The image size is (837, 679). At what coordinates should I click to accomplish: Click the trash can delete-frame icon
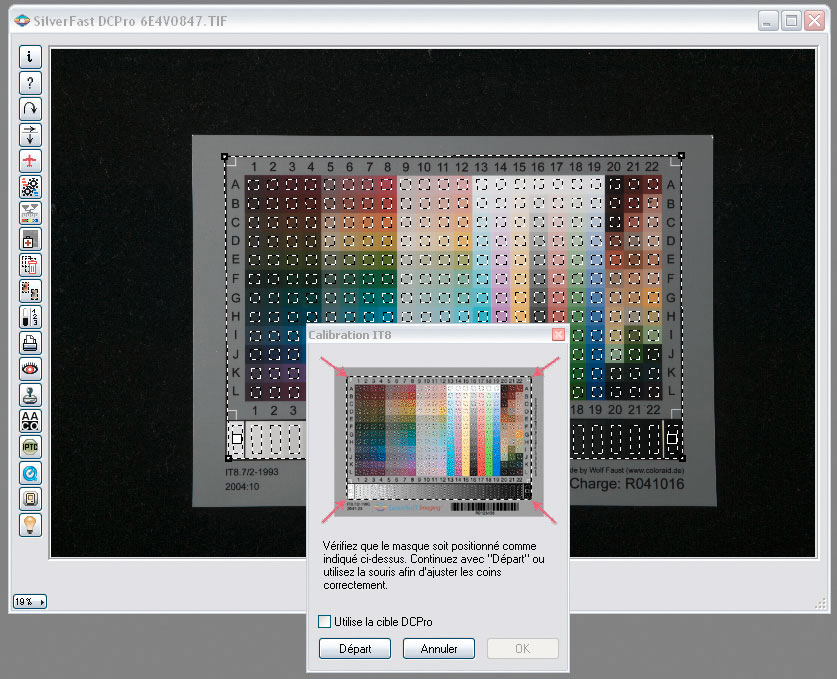tap(30, 265)
